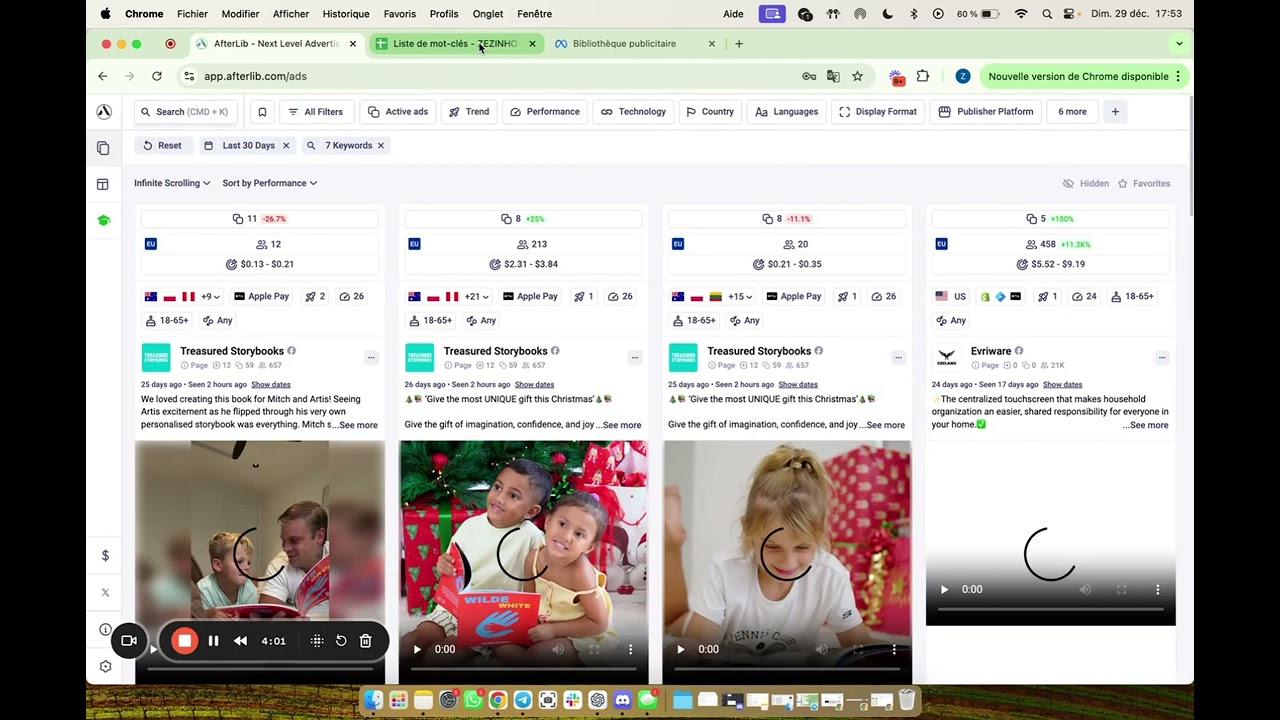Open the green graduation cap icon in sidebar
The height and width of the screenshot is (720, 1280).
click(104, 220)
